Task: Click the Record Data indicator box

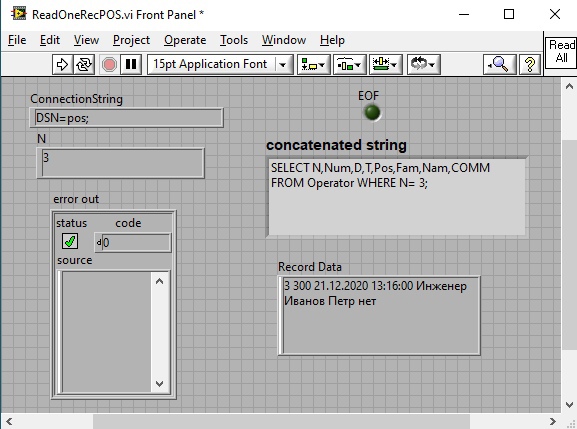Action: [379, 316]
